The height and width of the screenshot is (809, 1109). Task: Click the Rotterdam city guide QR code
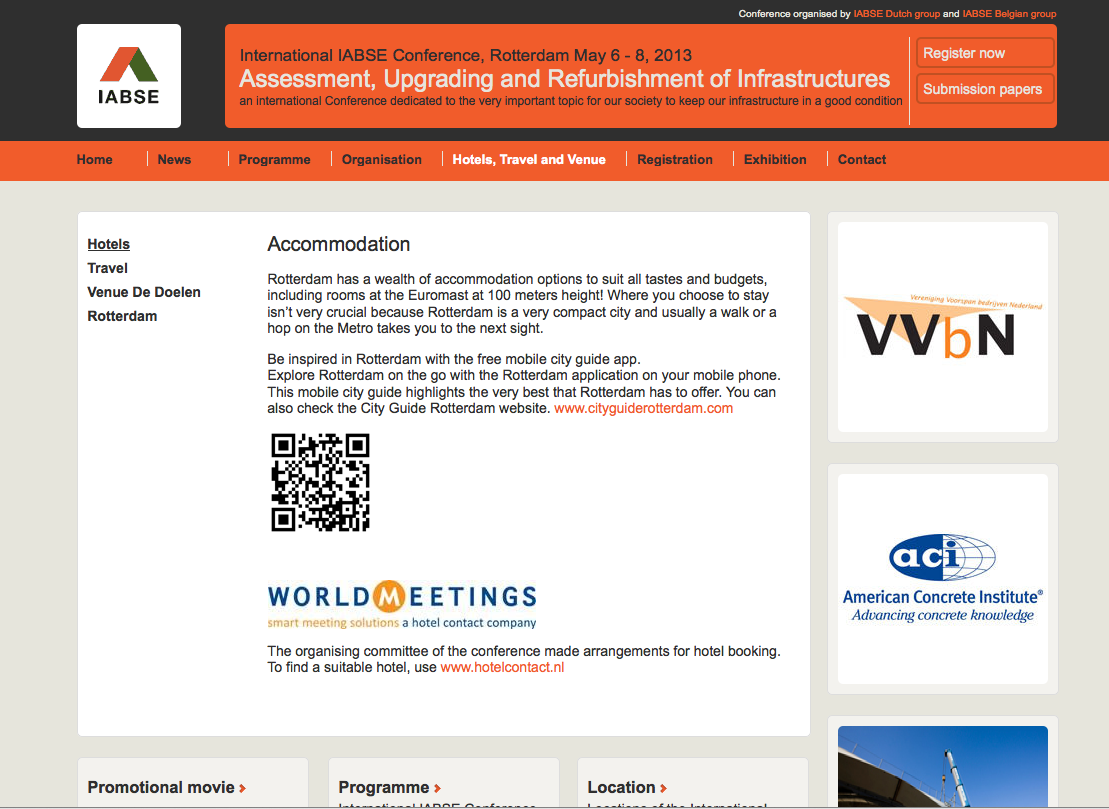pos(320,482)
